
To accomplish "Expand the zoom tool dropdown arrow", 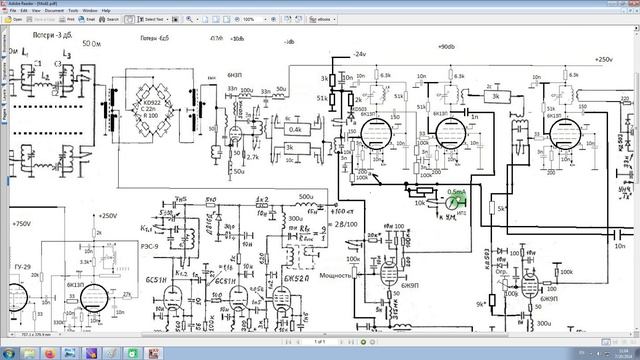I will [x=198, y=19].
